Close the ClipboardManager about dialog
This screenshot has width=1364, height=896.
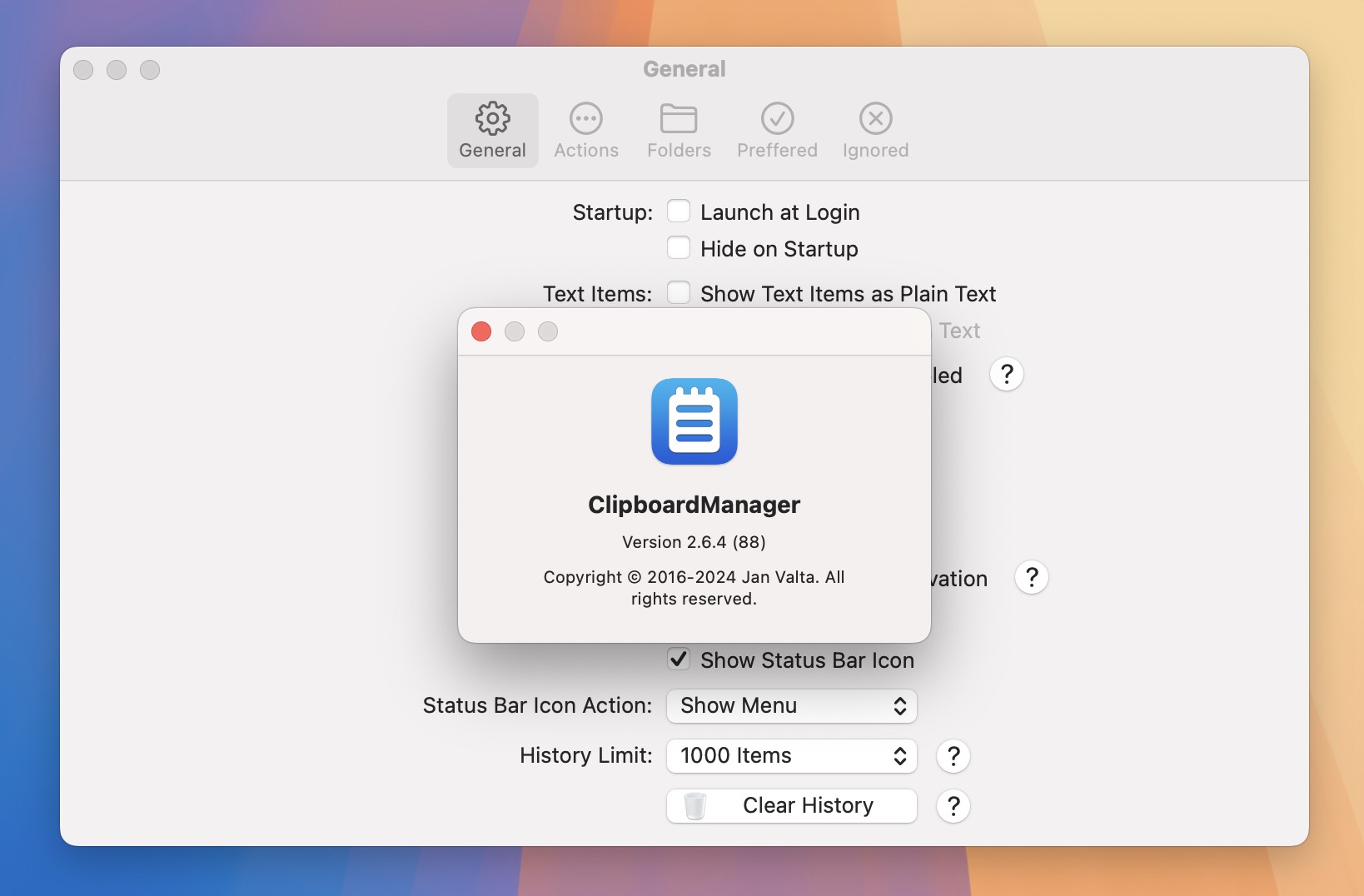click(481, 331)
